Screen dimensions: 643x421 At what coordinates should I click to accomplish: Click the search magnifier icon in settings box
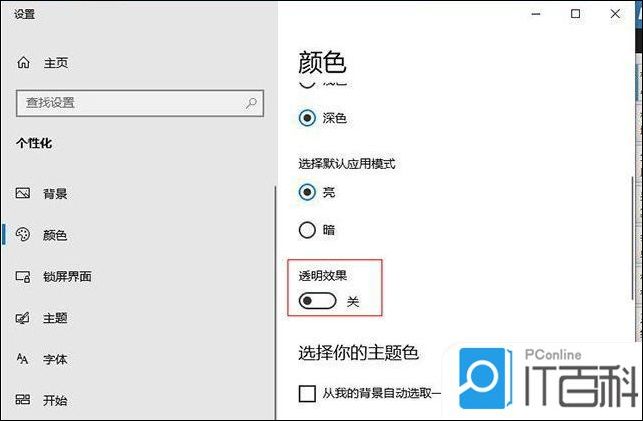click(x=251, y=103)
